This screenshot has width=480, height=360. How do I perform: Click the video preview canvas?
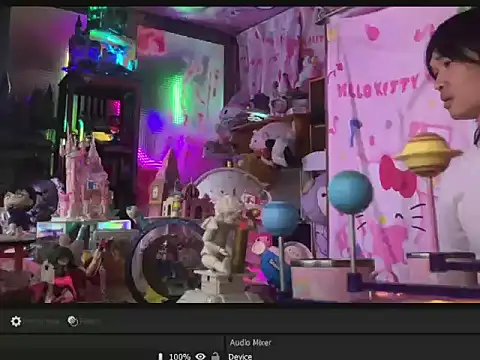240,155
